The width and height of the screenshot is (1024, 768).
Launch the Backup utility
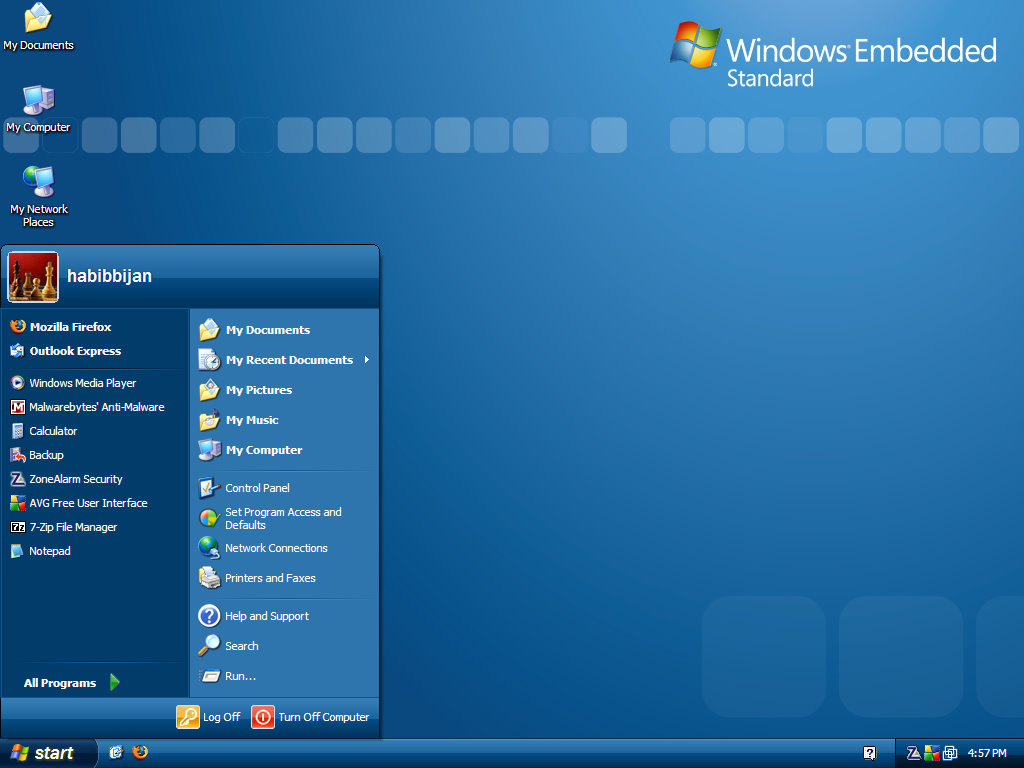click(x=95, y=455)
